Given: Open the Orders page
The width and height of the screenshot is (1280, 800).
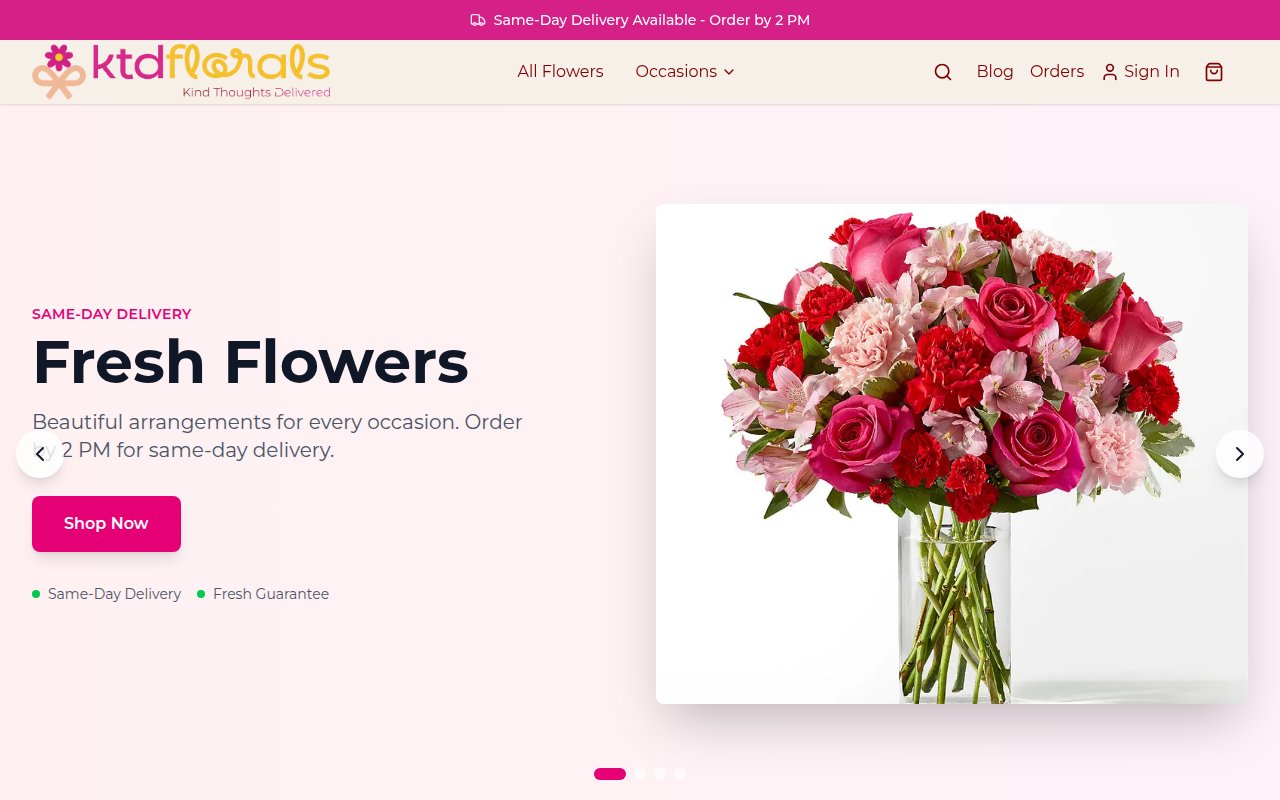Looking at the screenshot, I should tap(1056, 71).
